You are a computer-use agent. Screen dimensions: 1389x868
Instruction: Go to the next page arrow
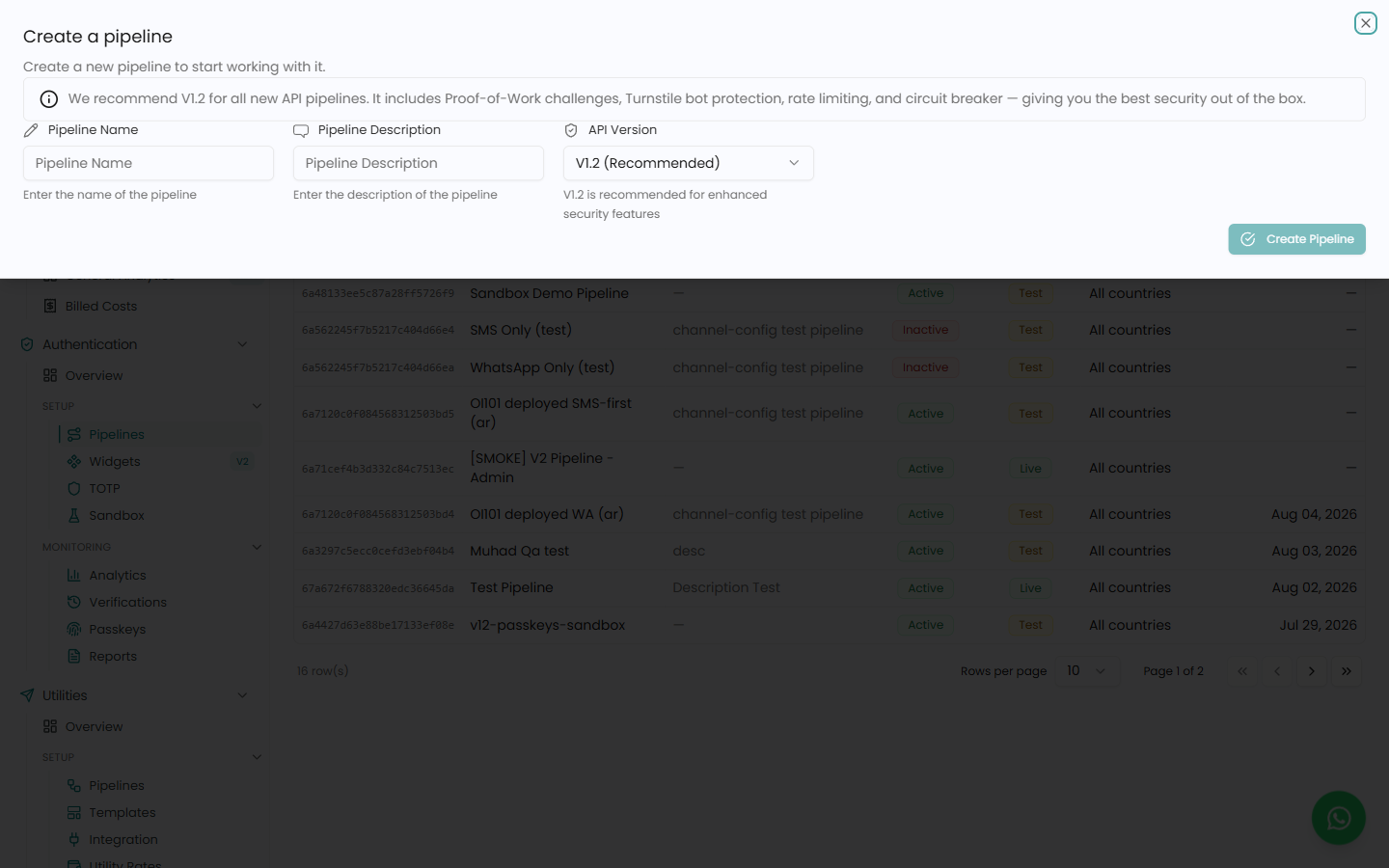(1311, 670)
